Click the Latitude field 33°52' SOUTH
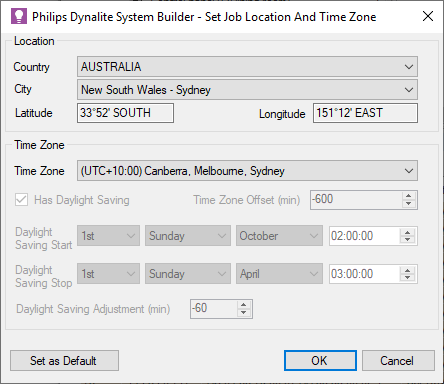The image size is (444, 384). tap(125, 113)
